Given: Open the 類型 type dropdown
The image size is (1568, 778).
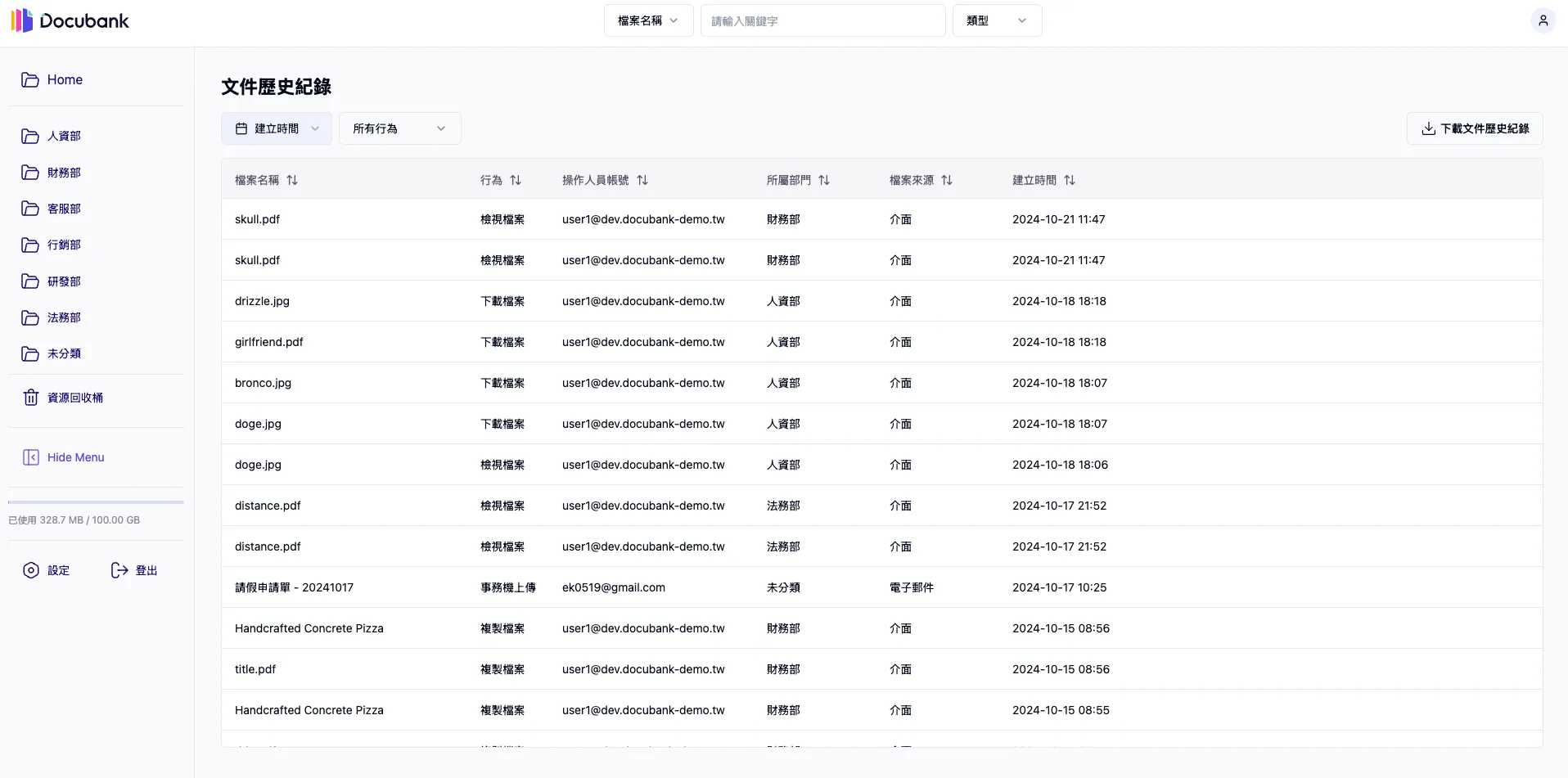Looking at the screenshot, I should click(x=996, y=20).
